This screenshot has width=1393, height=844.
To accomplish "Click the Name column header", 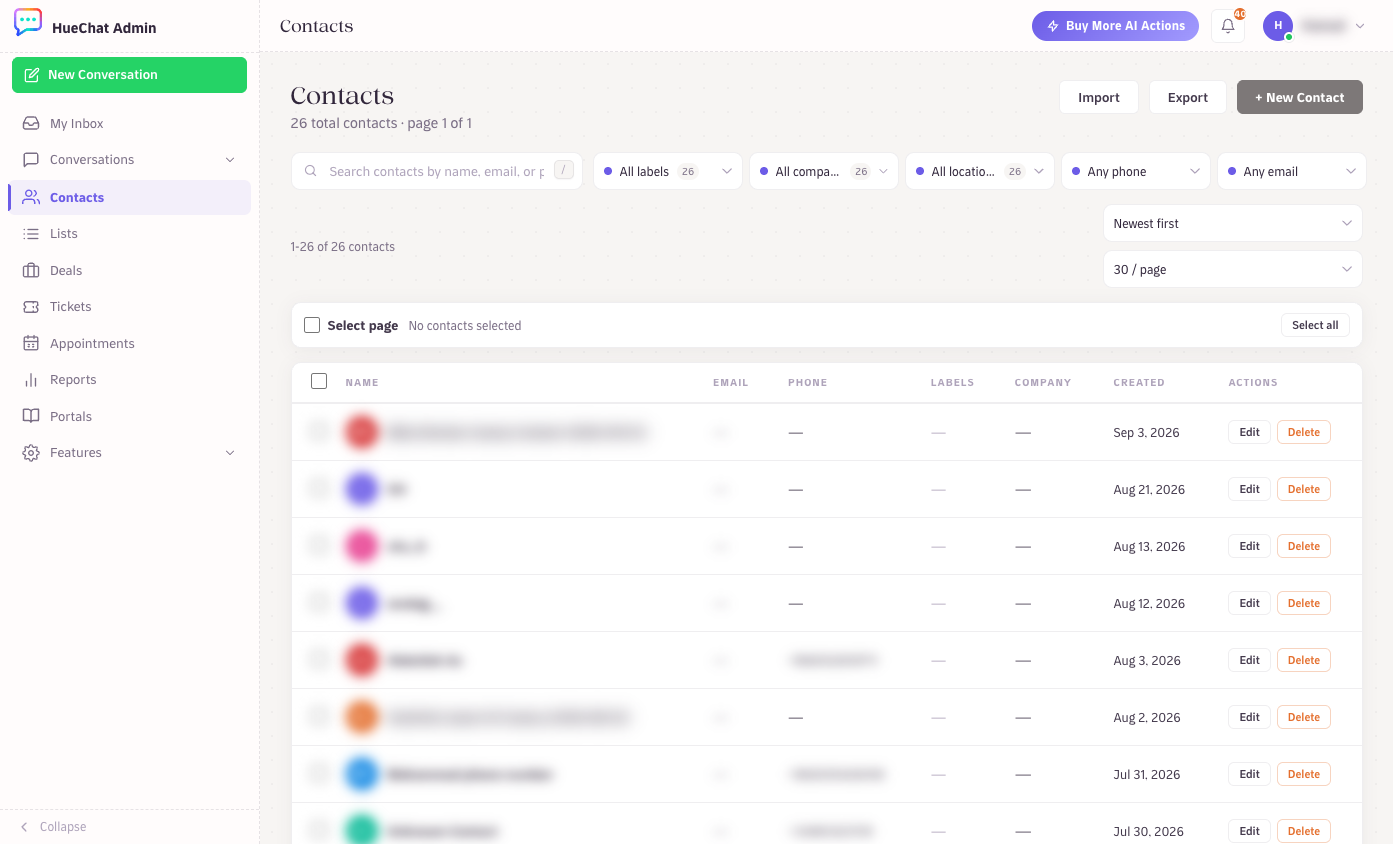I will point(362,382).
